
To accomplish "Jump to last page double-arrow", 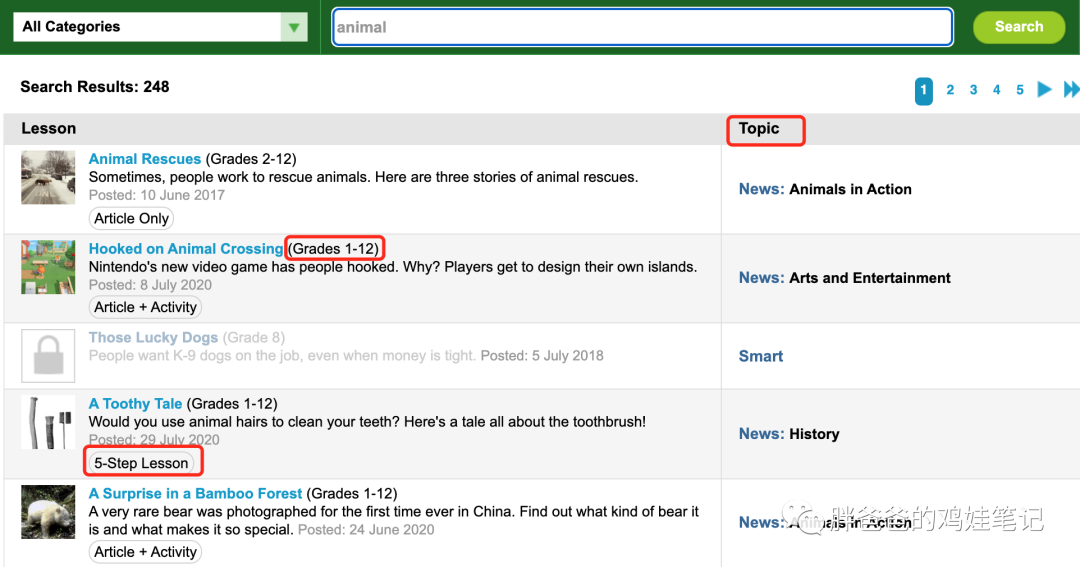I will click(x=1071, y=90).
